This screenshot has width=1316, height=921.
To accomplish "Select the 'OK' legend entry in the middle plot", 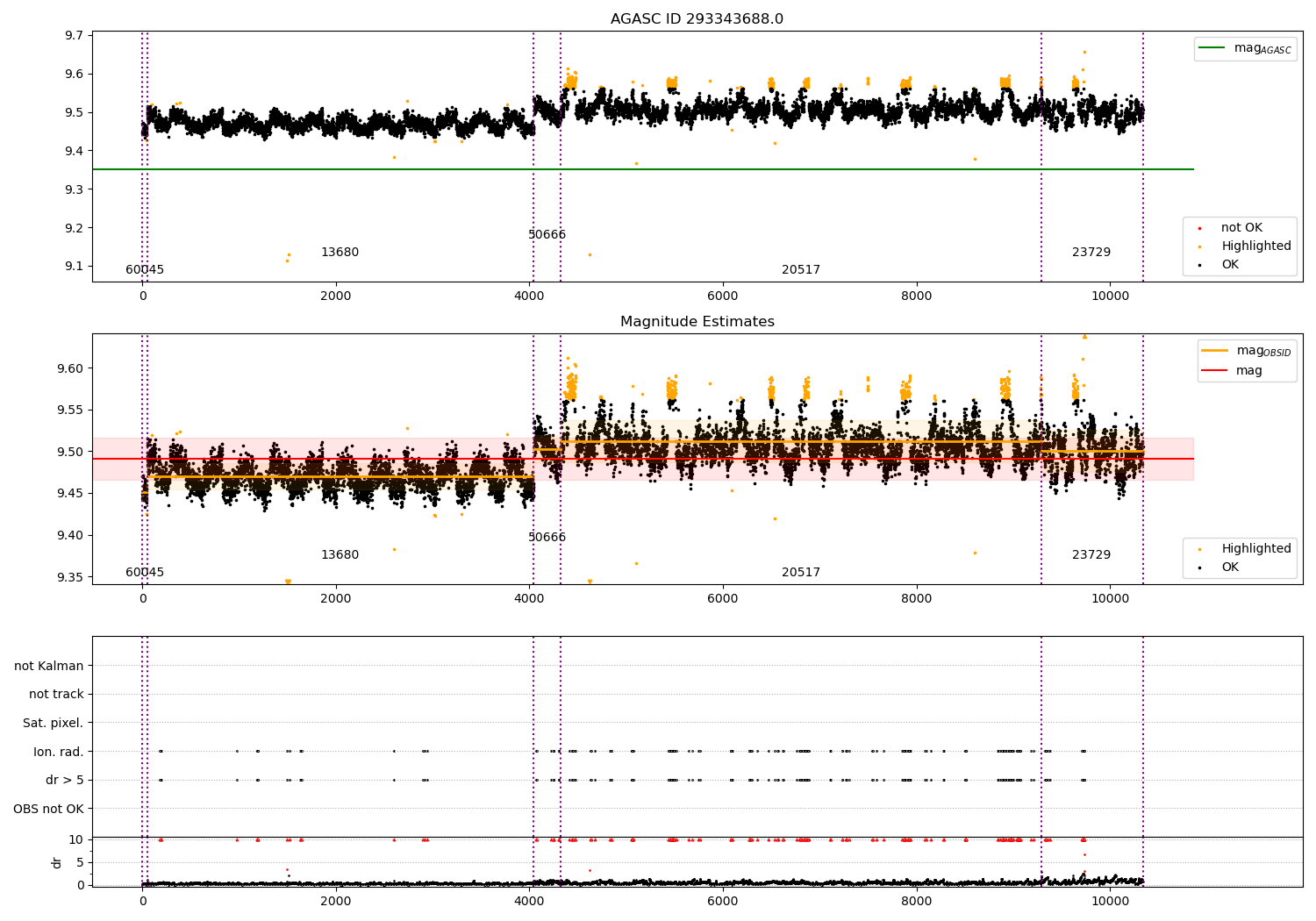I will pyautogui.click(x=1230, y=568).
